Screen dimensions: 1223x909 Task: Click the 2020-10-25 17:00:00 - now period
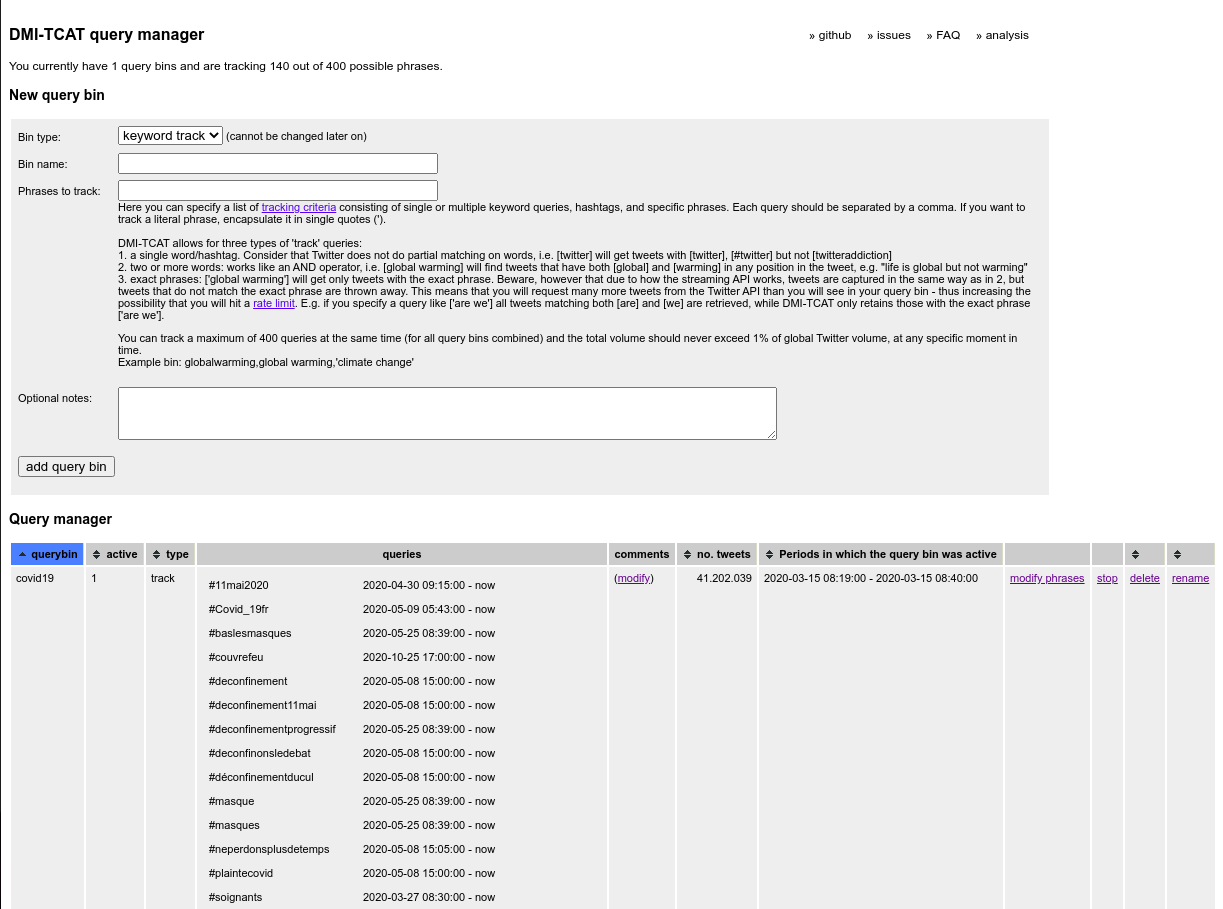coord(429,657)
